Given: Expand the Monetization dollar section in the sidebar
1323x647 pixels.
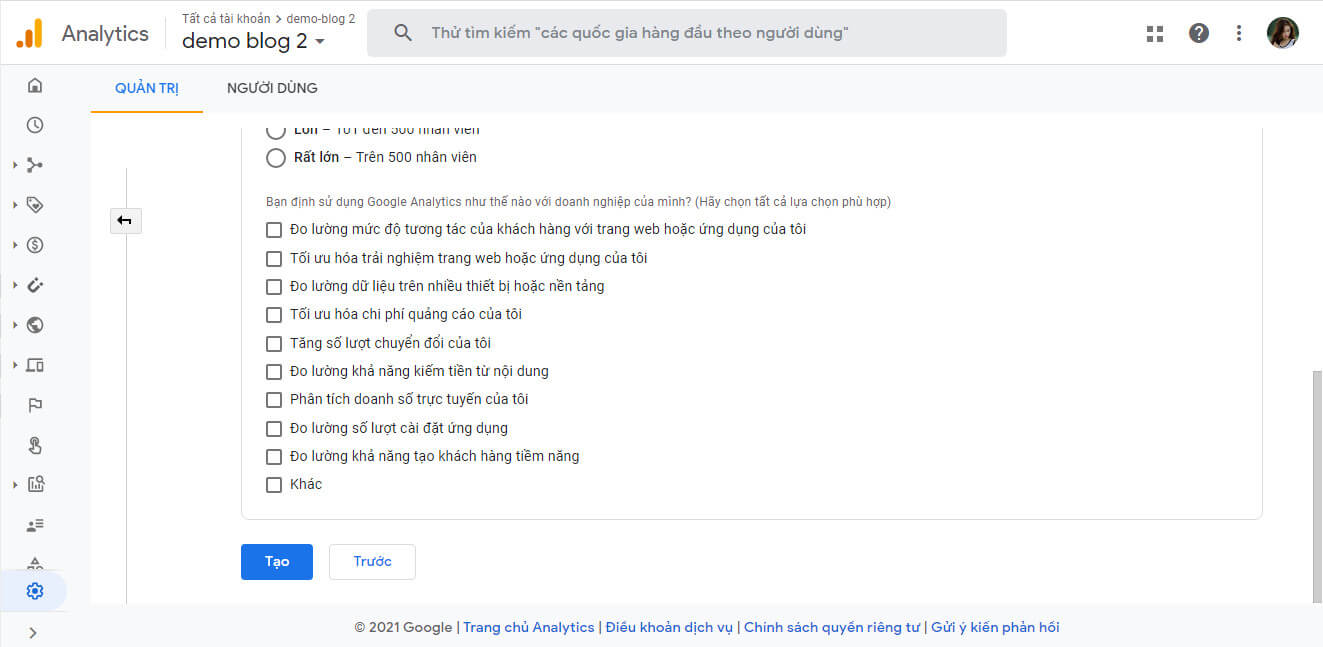Looking at the screenshot, I should click(35, 245).
